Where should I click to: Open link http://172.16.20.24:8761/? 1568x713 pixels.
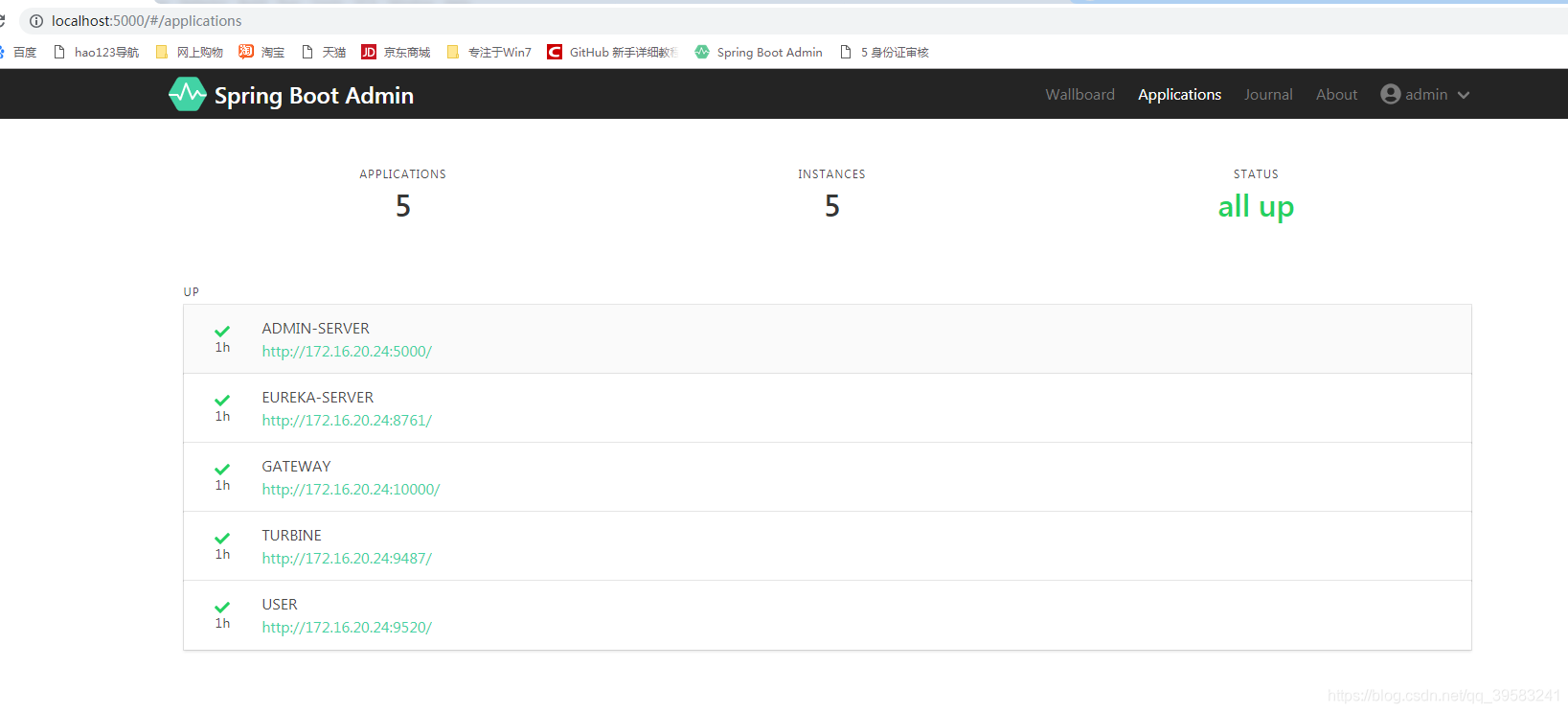[347, 420]
